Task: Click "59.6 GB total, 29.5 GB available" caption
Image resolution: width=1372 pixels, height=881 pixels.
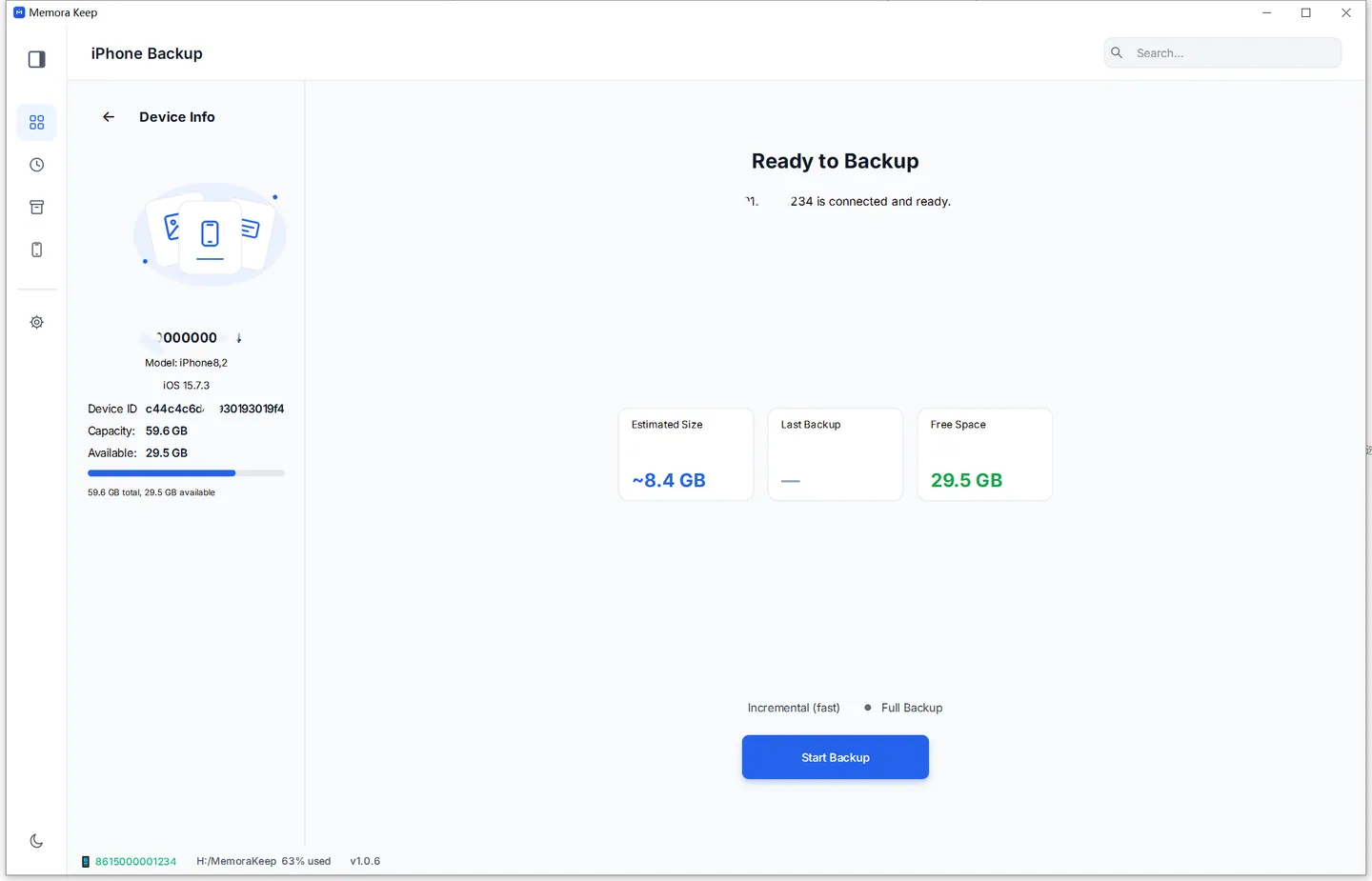Action: click(x=151, y=492)
